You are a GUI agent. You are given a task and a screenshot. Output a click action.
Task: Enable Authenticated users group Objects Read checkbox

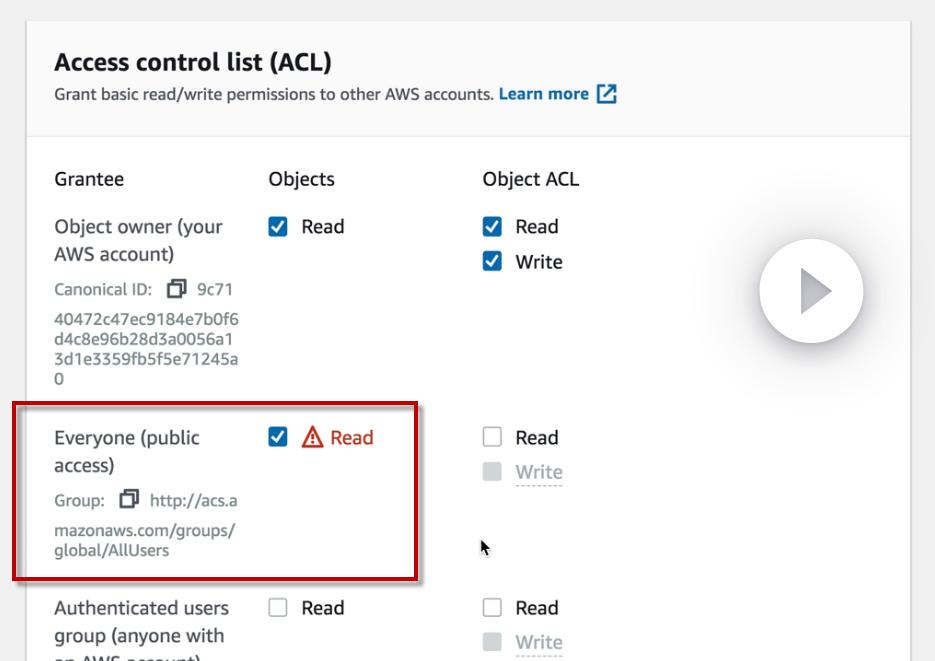point(278,607)
